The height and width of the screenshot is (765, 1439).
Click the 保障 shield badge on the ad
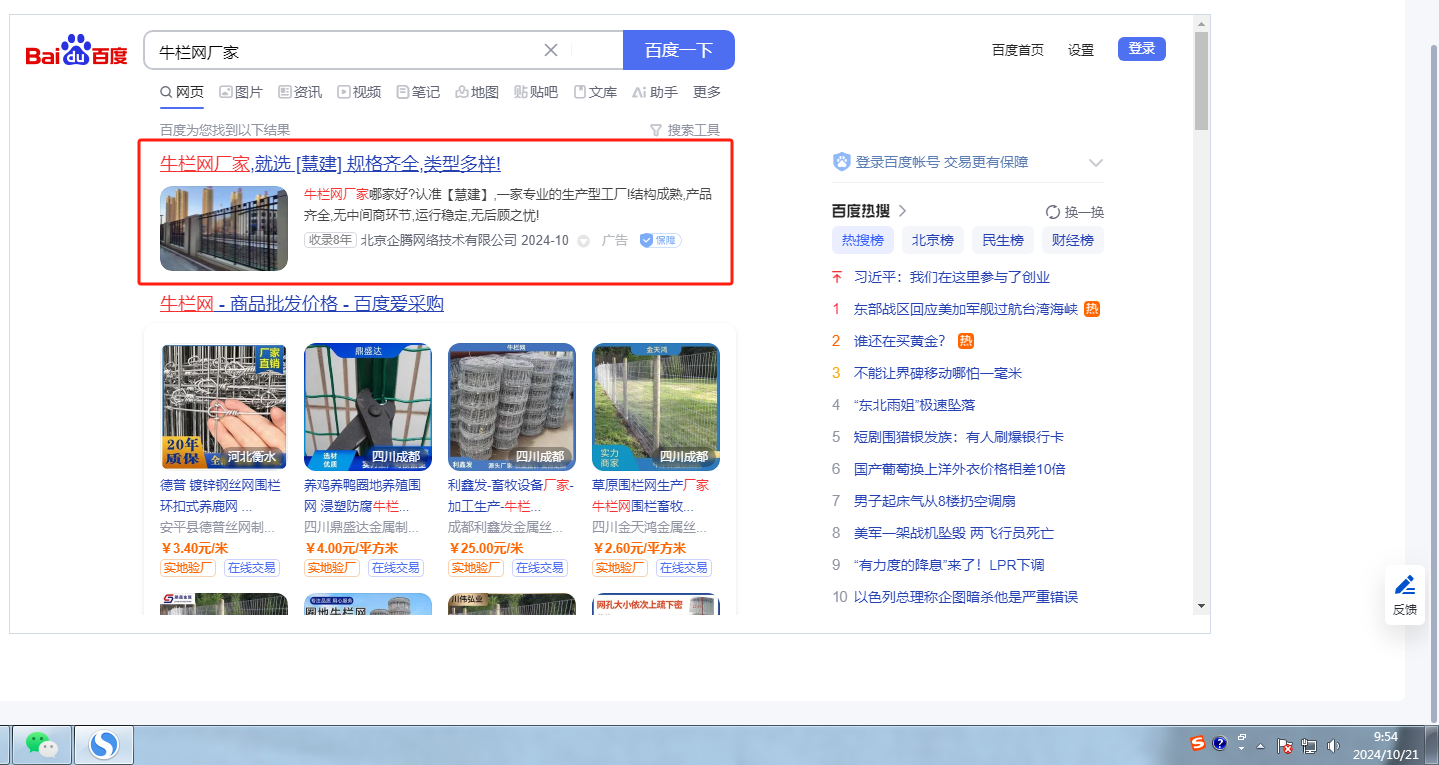(660, 240)
